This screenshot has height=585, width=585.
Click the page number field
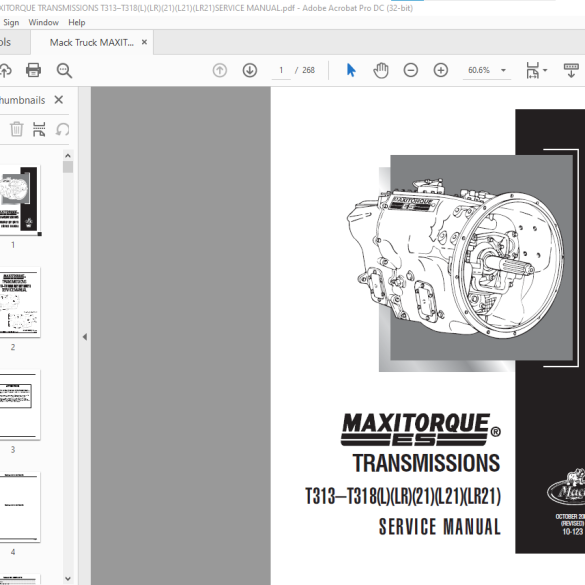(x=281, y=70)
